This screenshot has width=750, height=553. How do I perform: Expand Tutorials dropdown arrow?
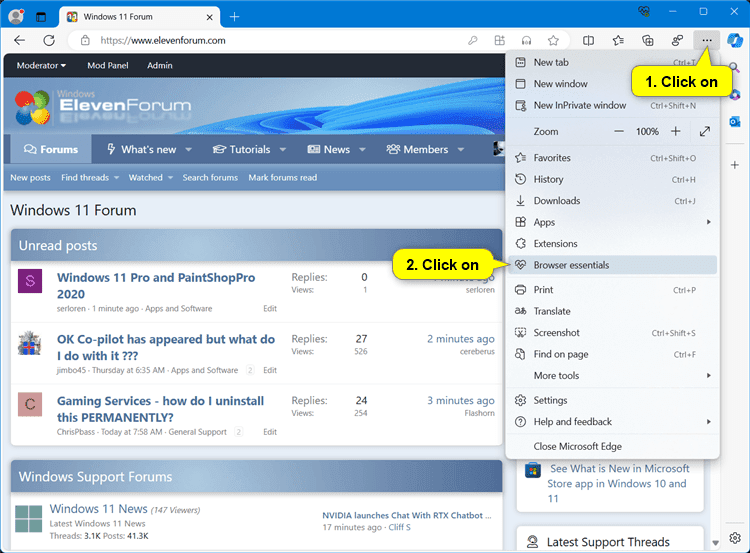pyautogui.click(x=283, y=150)
